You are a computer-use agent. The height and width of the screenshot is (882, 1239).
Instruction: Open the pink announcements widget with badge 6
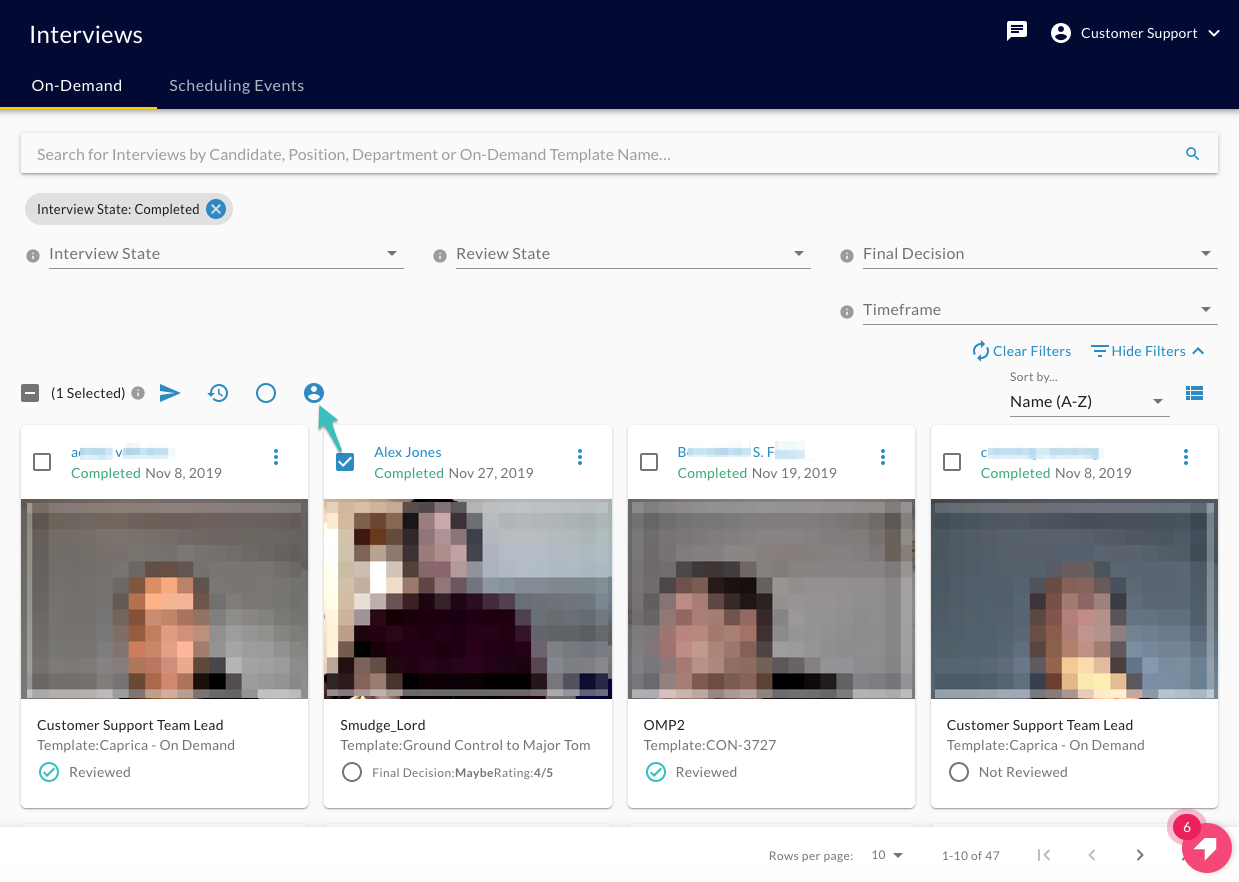coord(1205,847)
